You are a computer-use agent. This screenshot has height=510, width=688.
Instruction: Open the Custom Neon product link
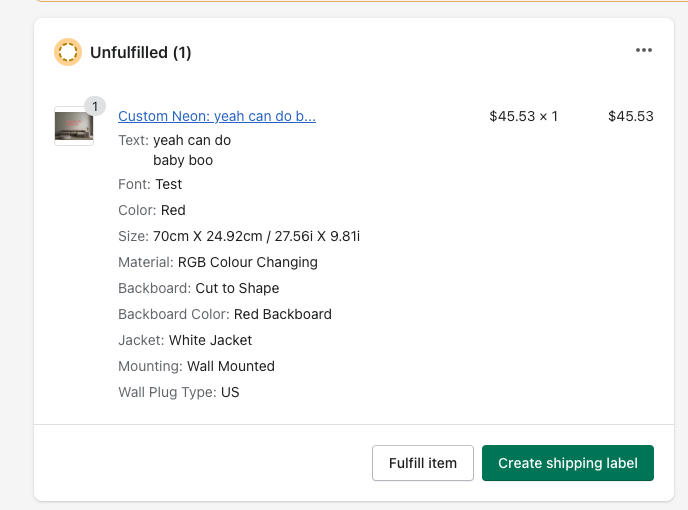tap(217, 116)
